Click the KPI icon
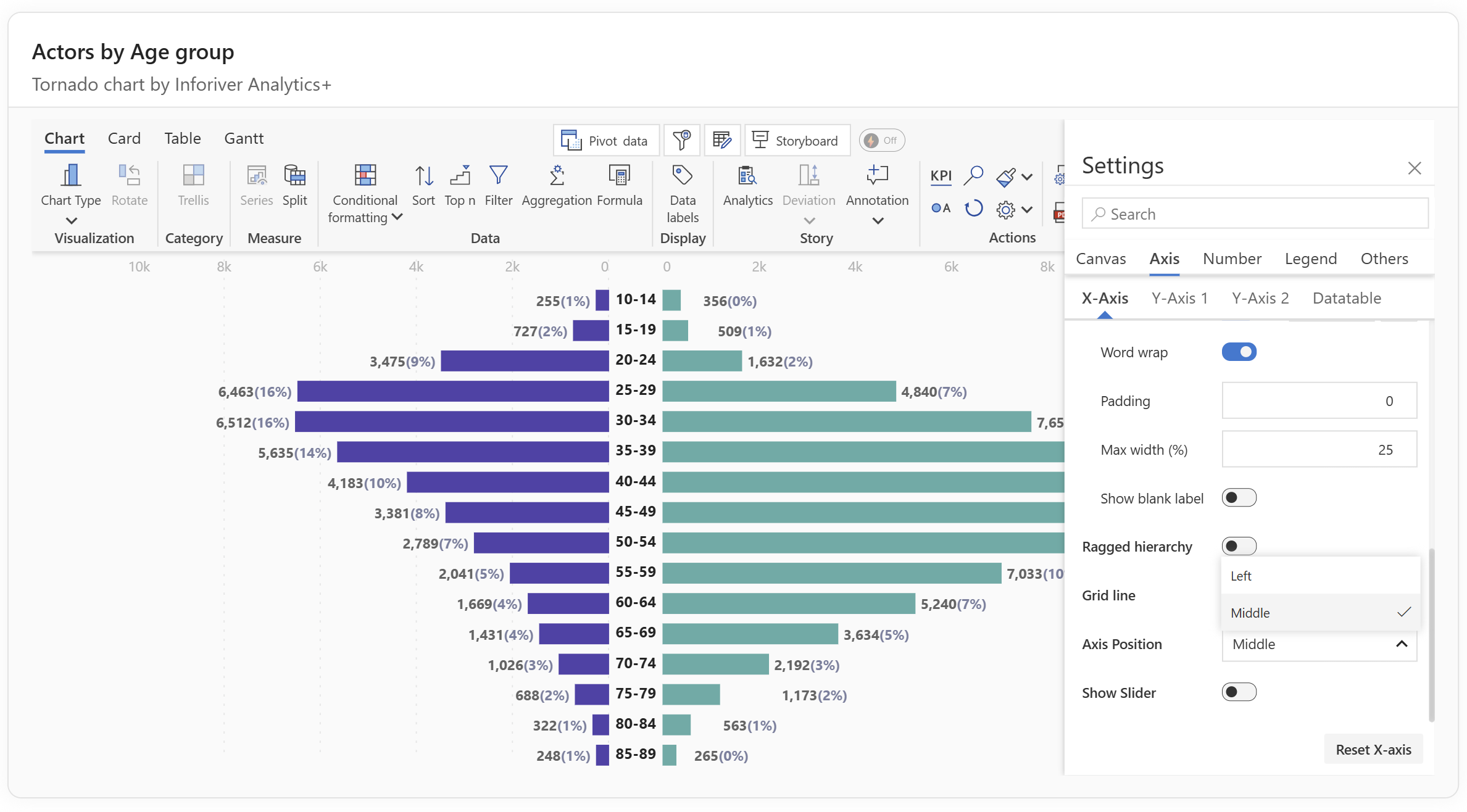1467x812 pixels. coord(941,176)
